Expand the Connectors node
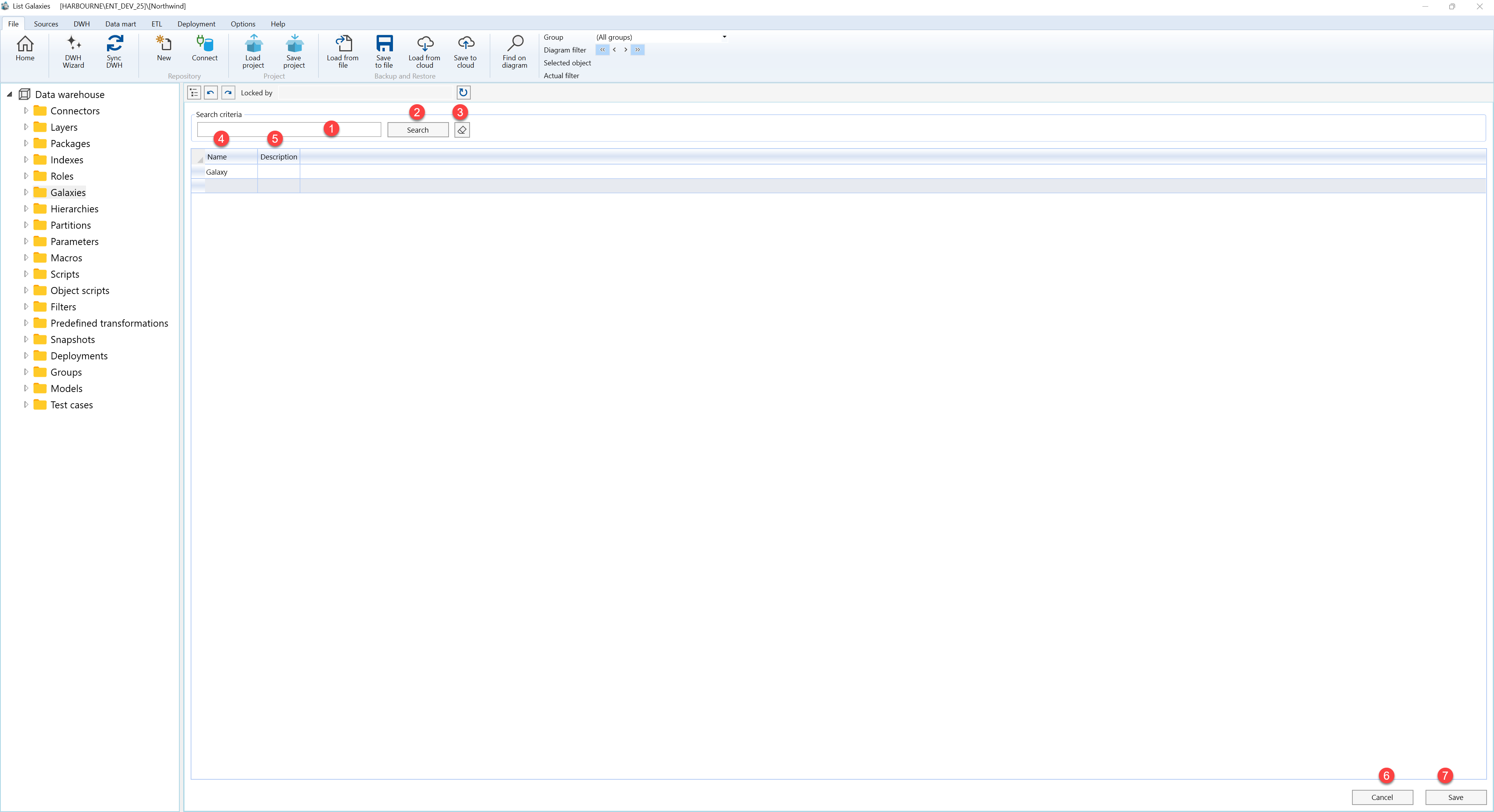 pyautogui.click(x=26, y=111)
